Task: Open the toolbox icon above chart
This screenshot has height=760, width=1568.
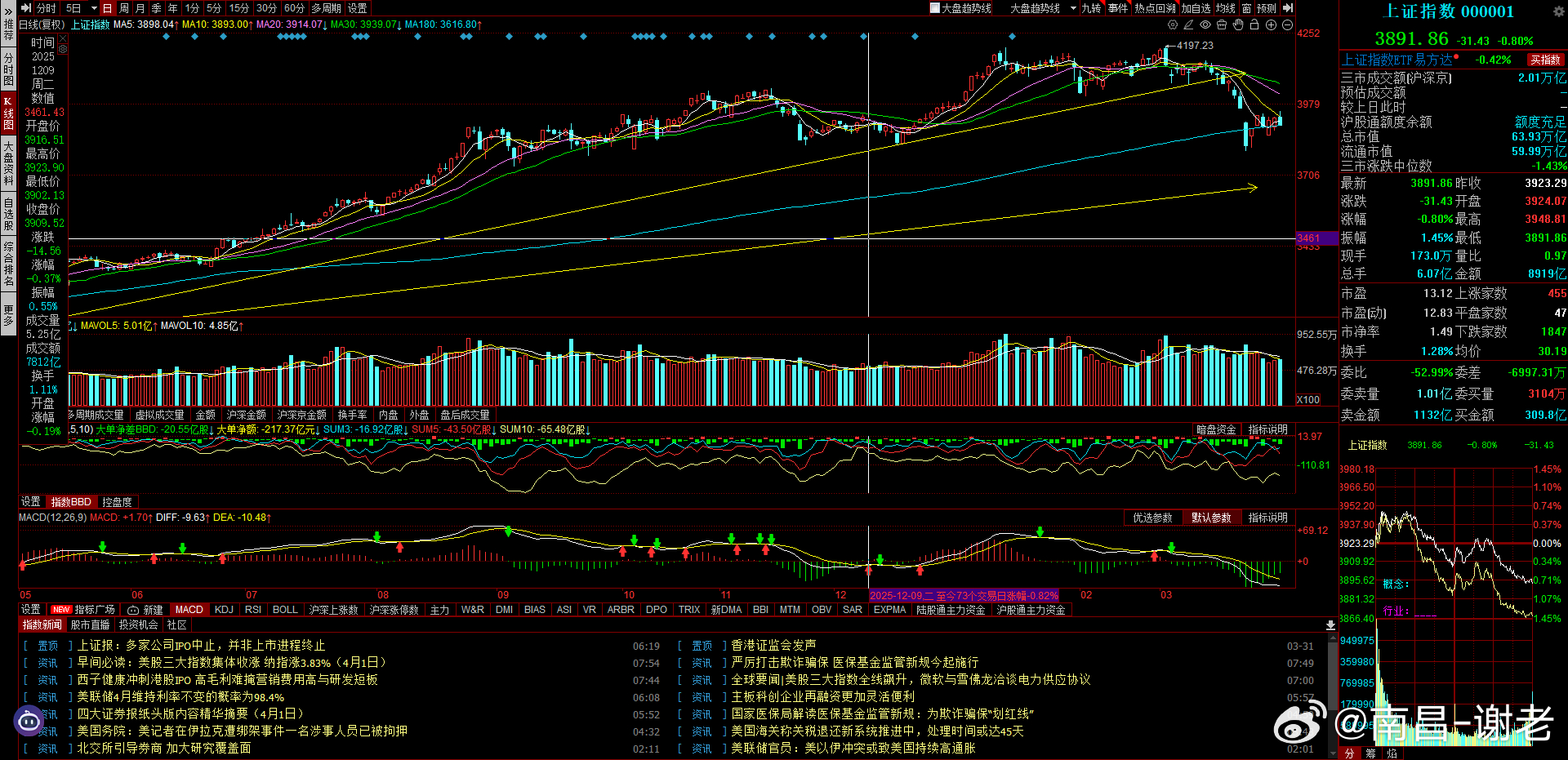Action: tap(1222, 25)
